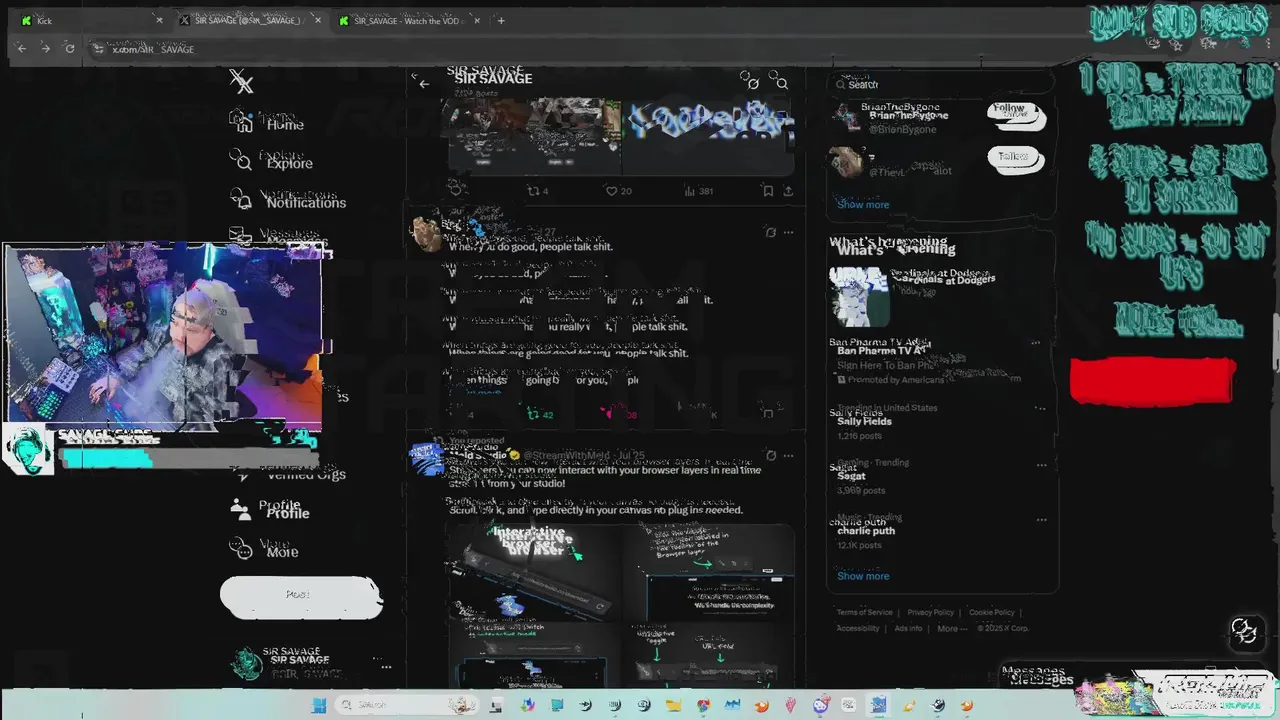This screenshot has width=1280, height=720.
Task: Switch to 'SIR_SAVAGE - Watch the VOD' tab
Action: [x=409, y=20]
